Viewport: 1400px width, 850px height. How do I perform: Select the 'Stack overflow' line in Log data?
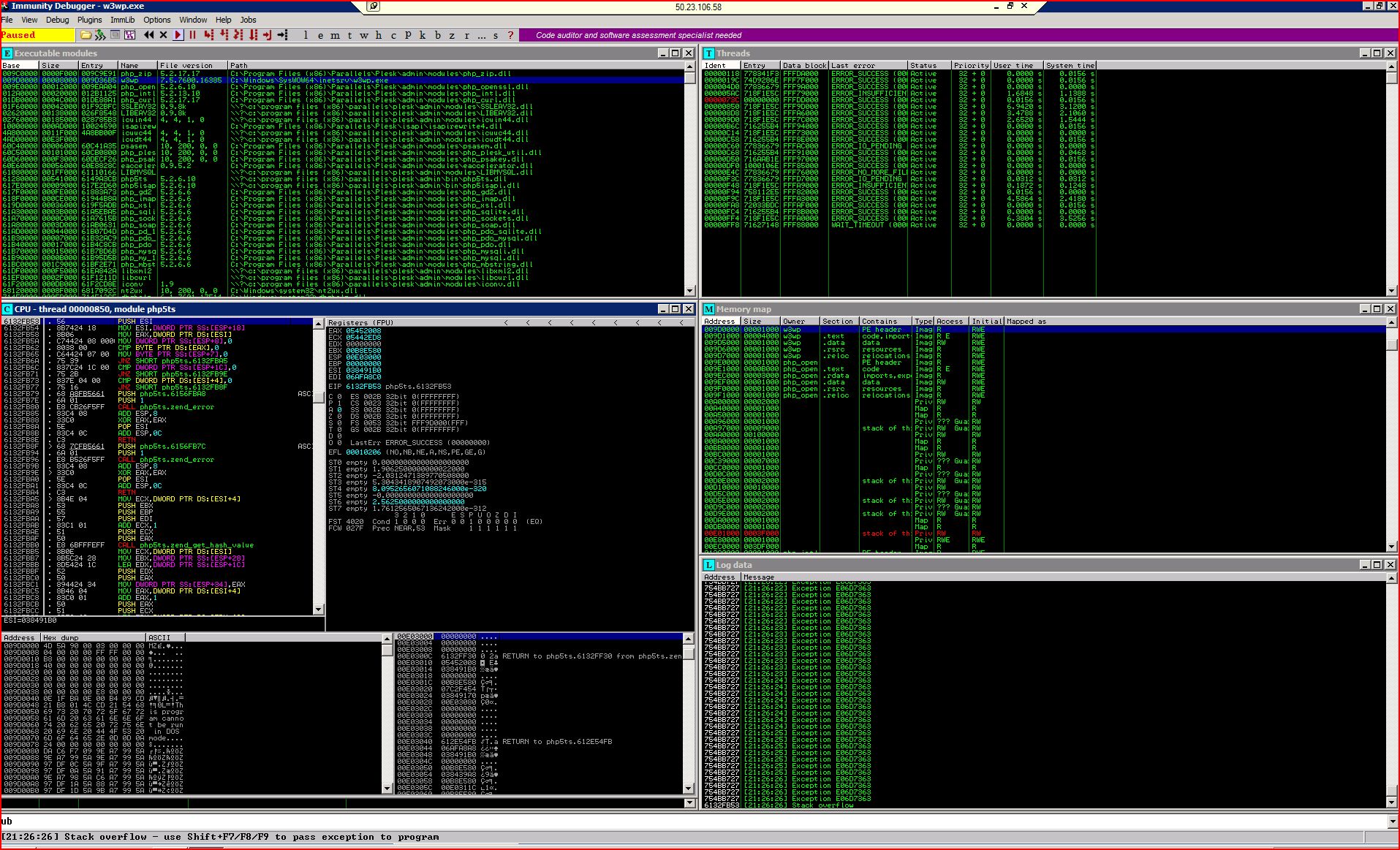tap(1044, 805)
